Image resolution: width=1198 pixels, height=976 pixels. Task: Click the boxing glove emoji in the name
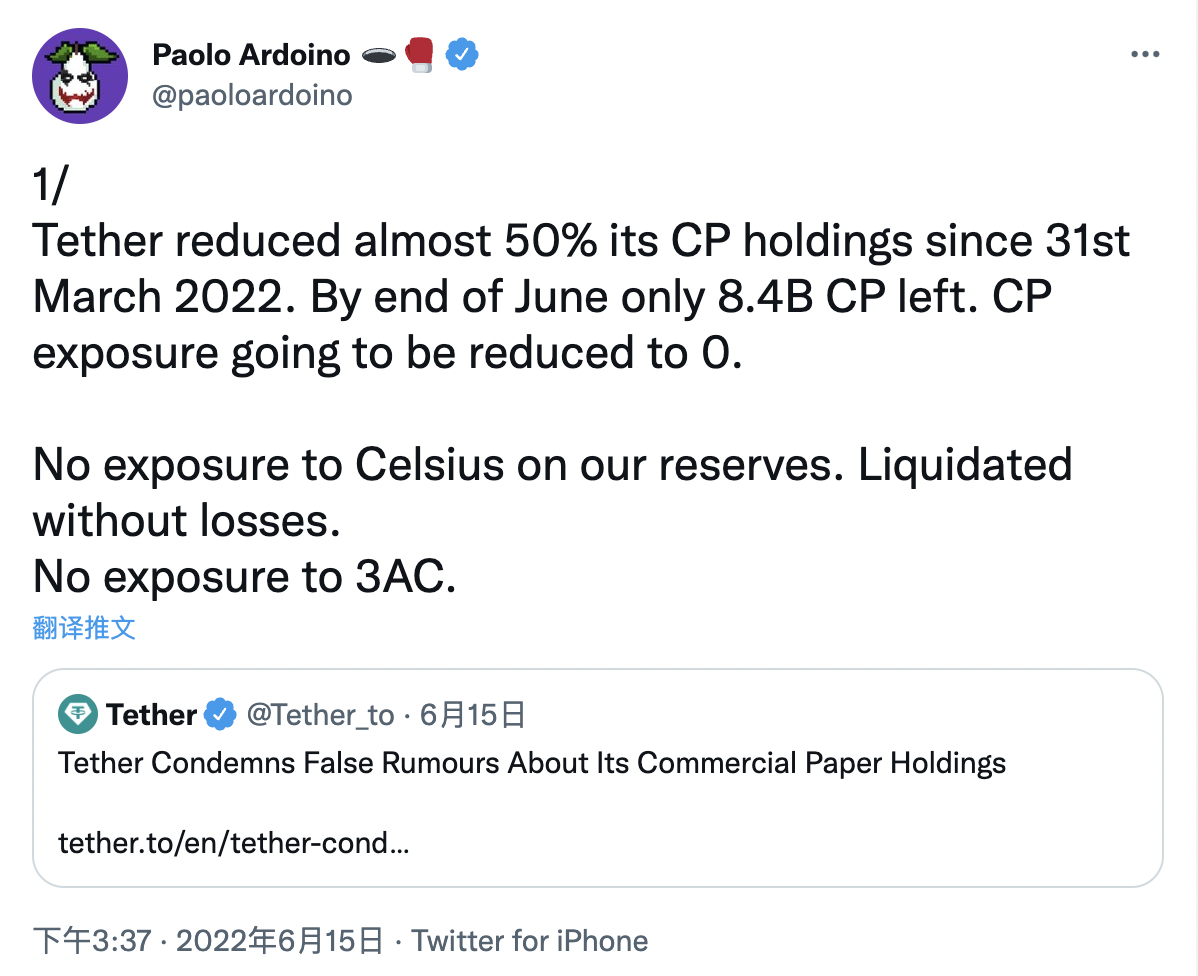(x=419, y=54)
